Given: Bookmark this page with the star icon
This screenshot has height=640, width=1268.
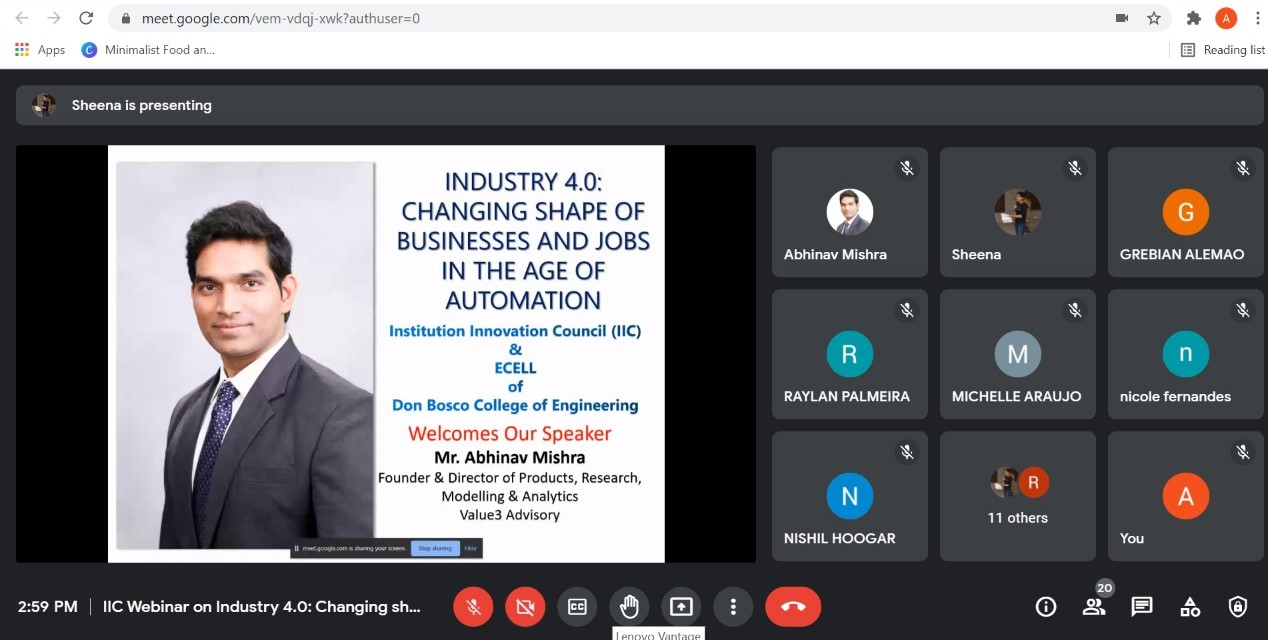Looking at the screenshot, I should [1154, 18].
